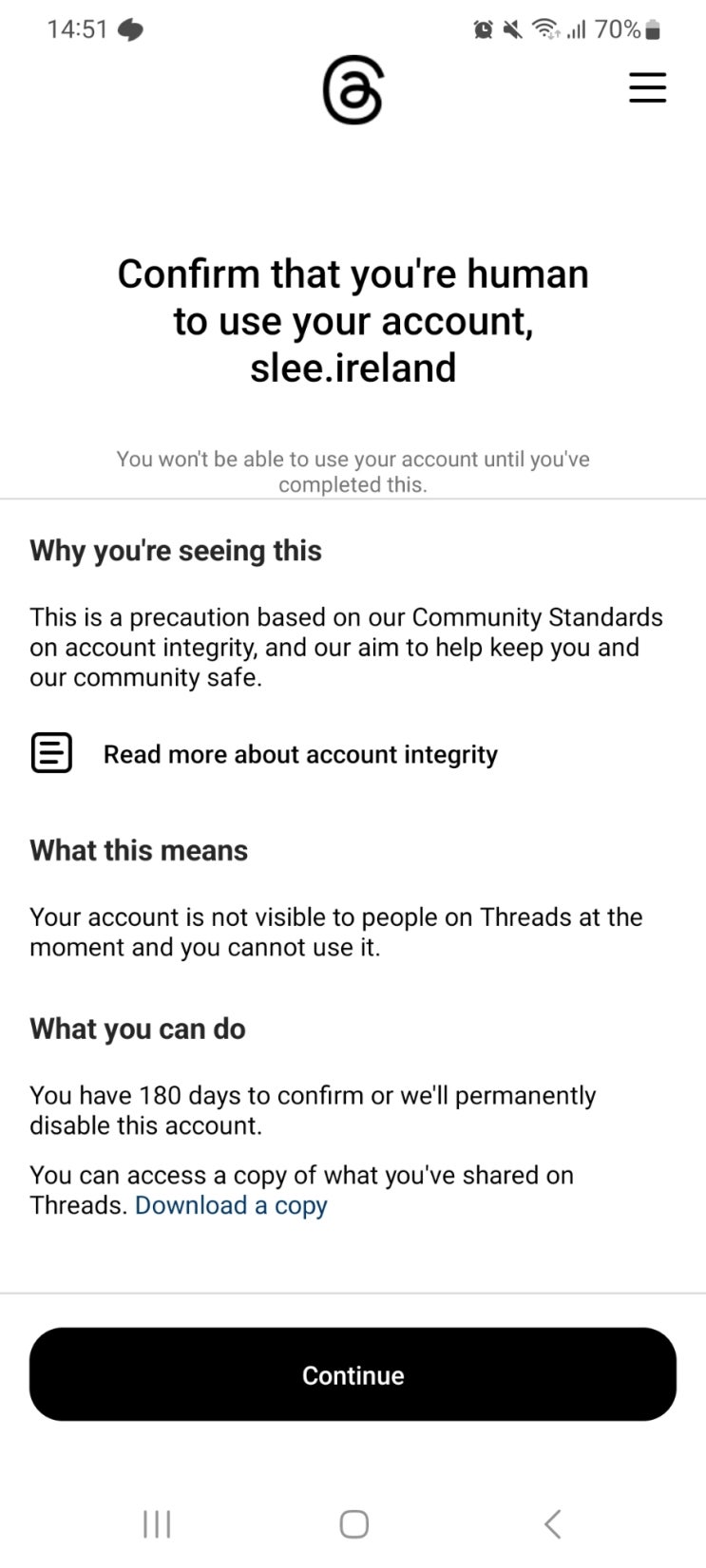The image size is (706, 1568).
Task: Tap the battery icon in status bar
Action: click(652, 30)
